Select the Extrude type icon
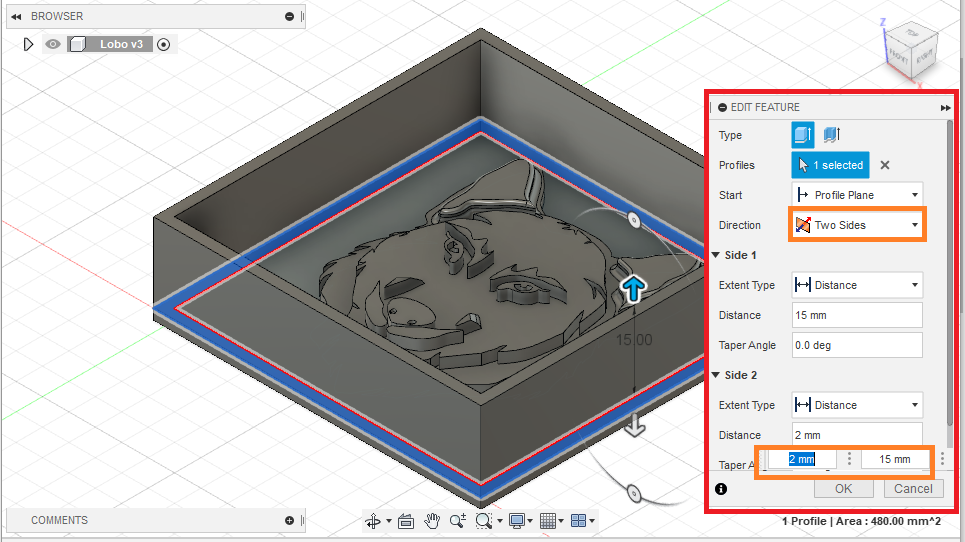The width and height of the screenshot is (965, 542). [803, 135]
